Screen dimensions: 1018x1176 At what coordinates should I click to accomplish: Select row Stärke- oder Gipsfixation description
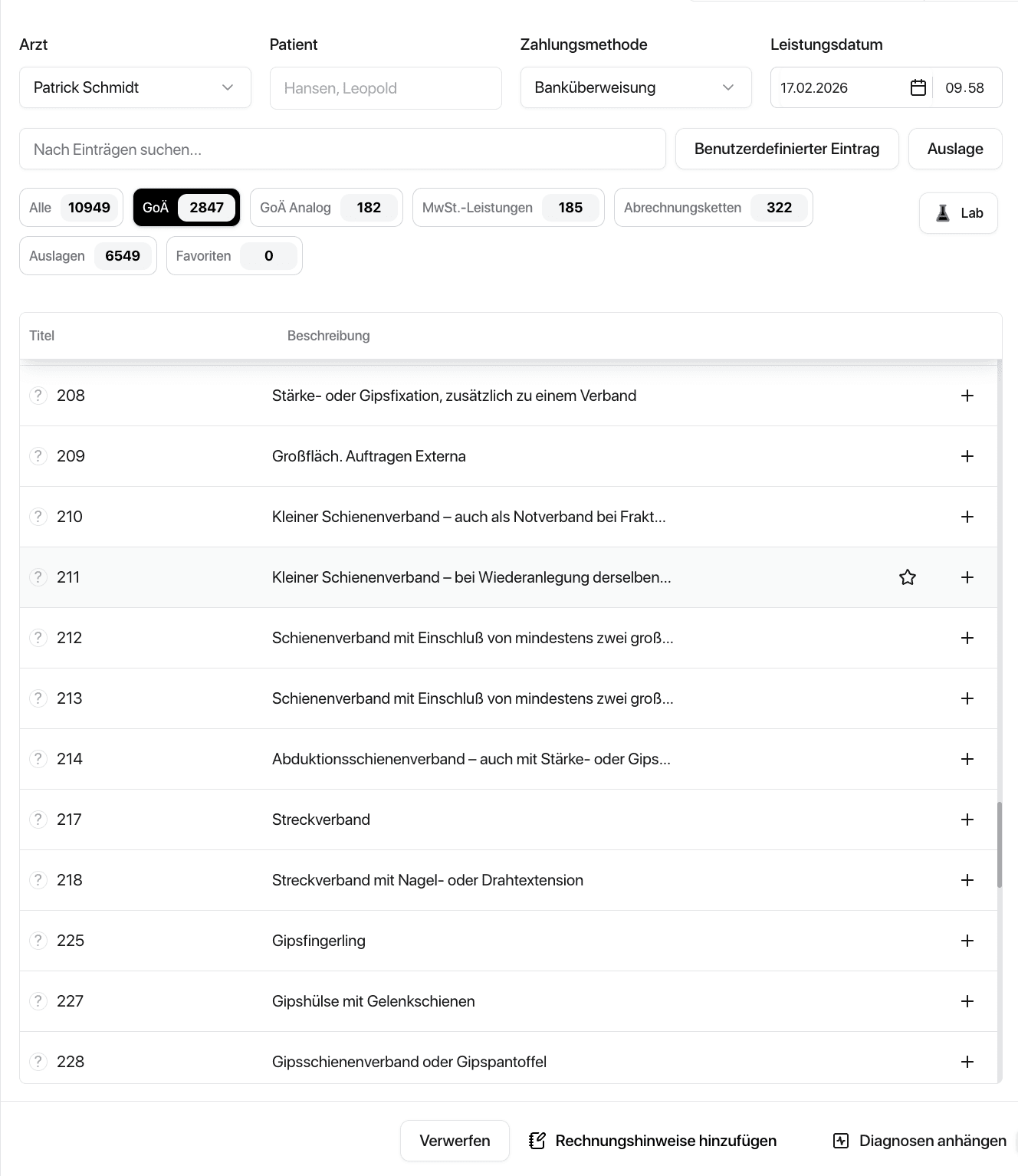pos(454,396)
